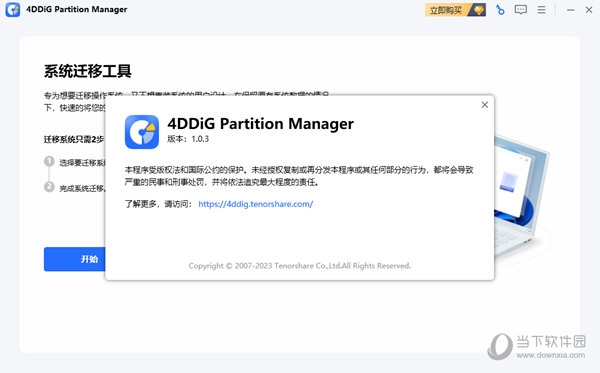Screen dimensions: 600x373
Task: Close the About dialog
Action: [485, 104]
